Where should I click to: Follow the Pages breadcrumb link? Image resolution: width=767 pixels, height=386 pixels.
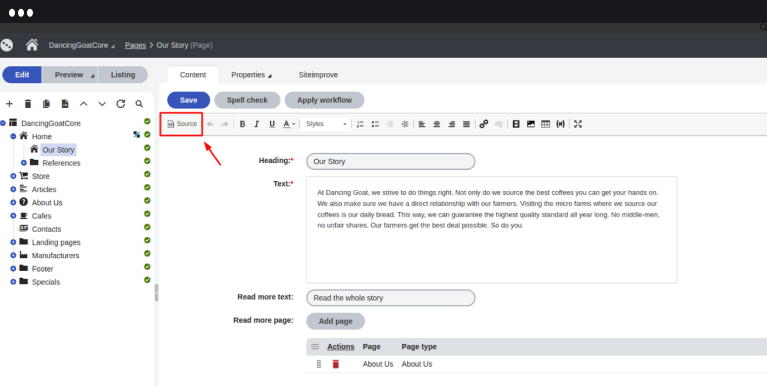135,45
